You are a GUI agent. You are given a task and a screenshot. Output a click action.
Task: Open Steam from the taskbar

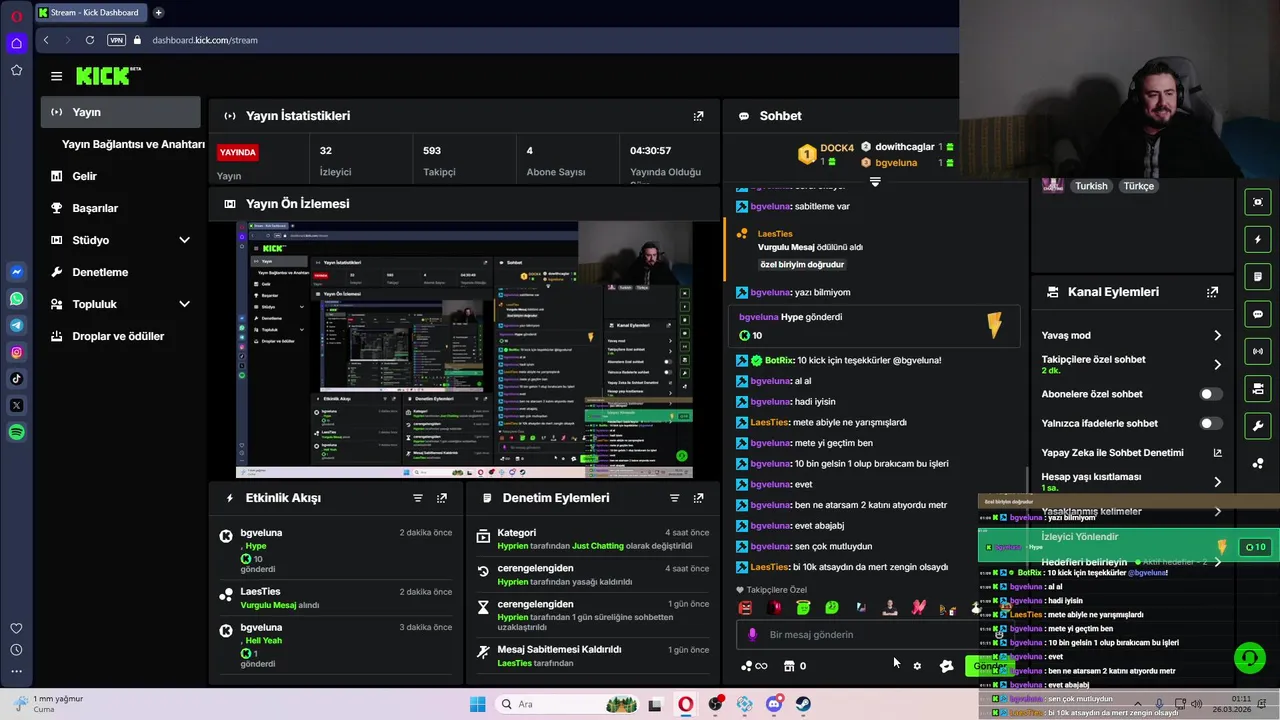coord(803,704)
